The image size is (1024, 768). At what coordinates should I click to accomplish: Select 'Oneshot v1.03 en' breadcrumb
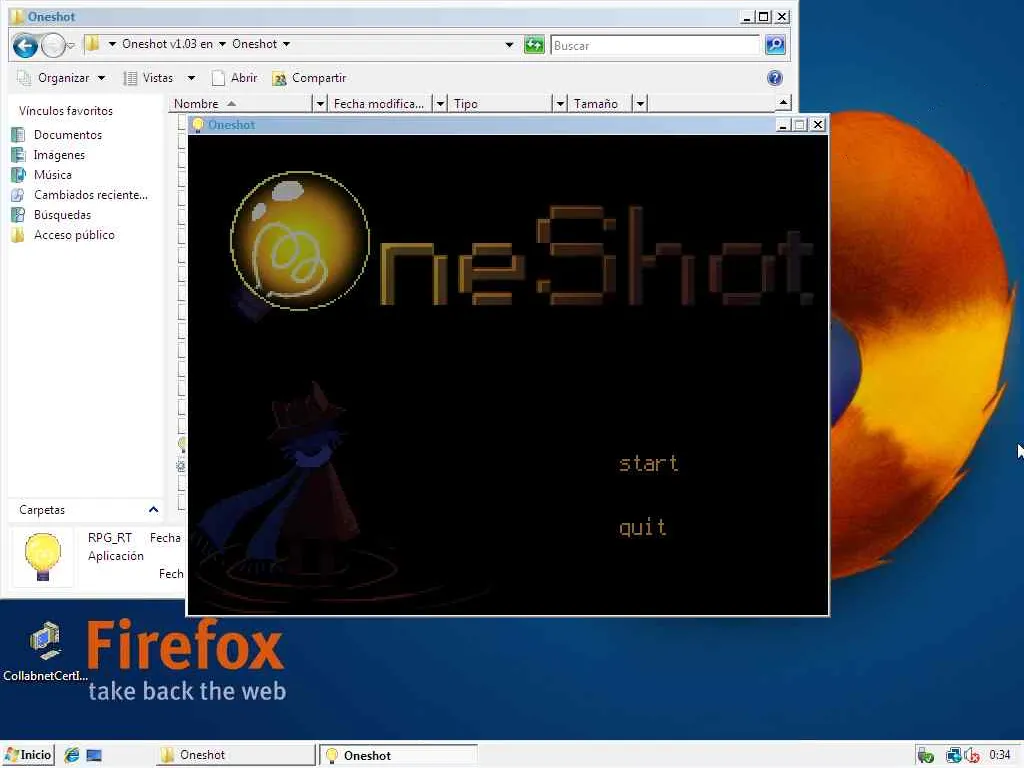click(167, 44)
